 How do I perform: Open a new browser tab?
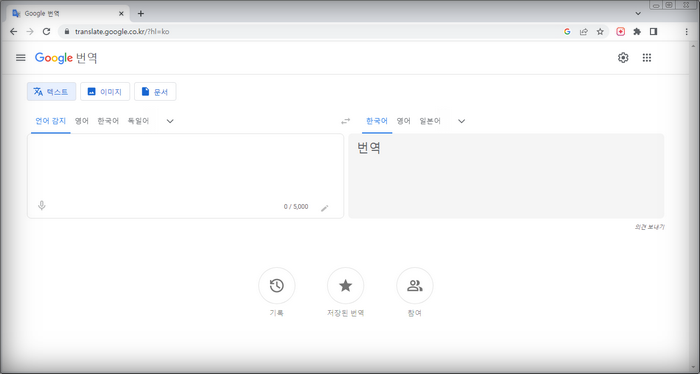pyautogui.click(x=141, y=13)
